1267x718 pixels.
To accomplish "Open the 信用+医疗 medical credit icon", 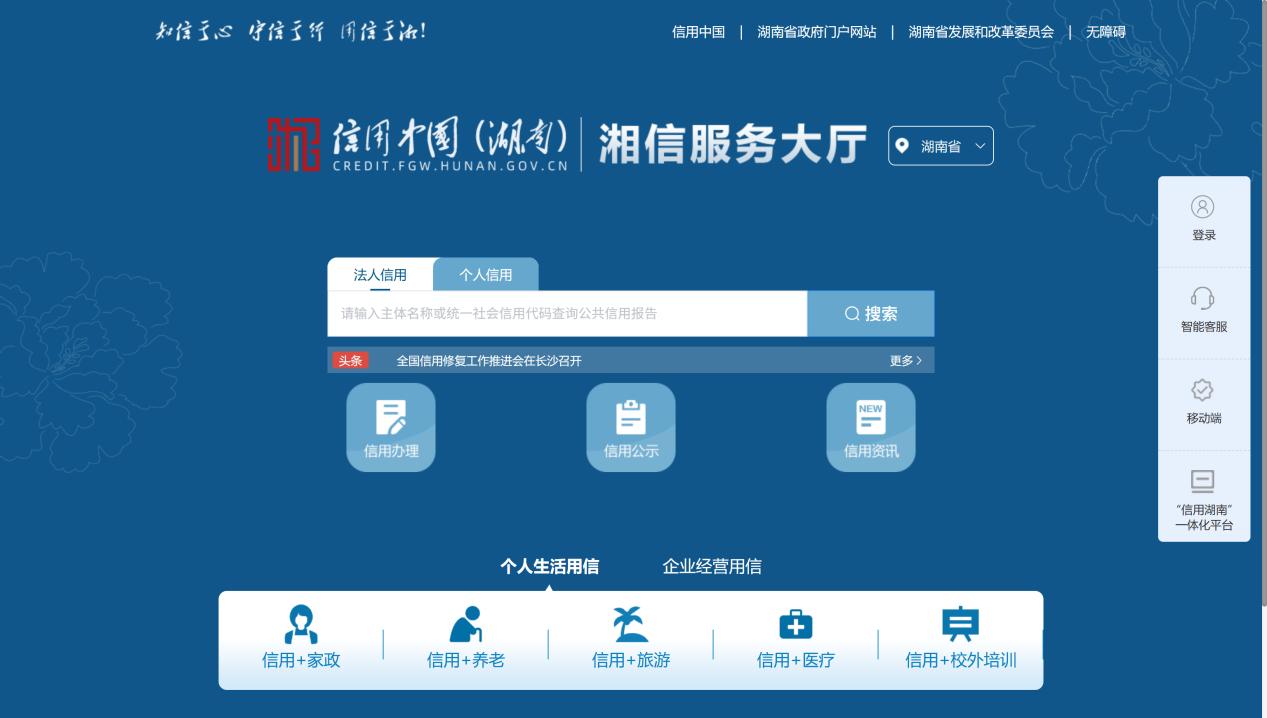I will pos(795,638).
